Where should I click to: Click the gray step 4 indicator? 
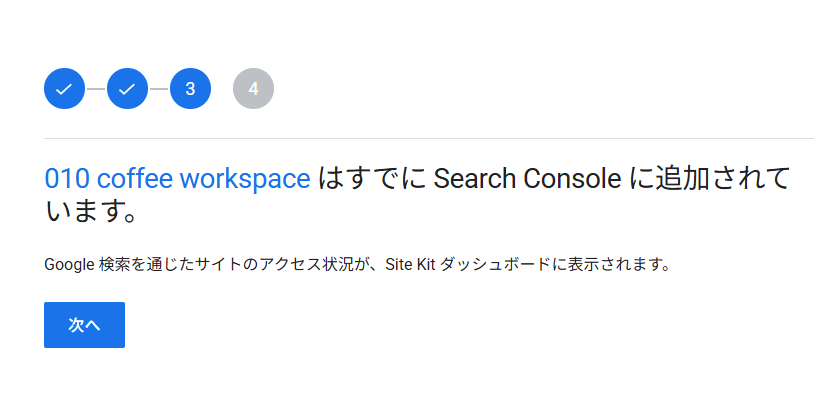[253, 89]
